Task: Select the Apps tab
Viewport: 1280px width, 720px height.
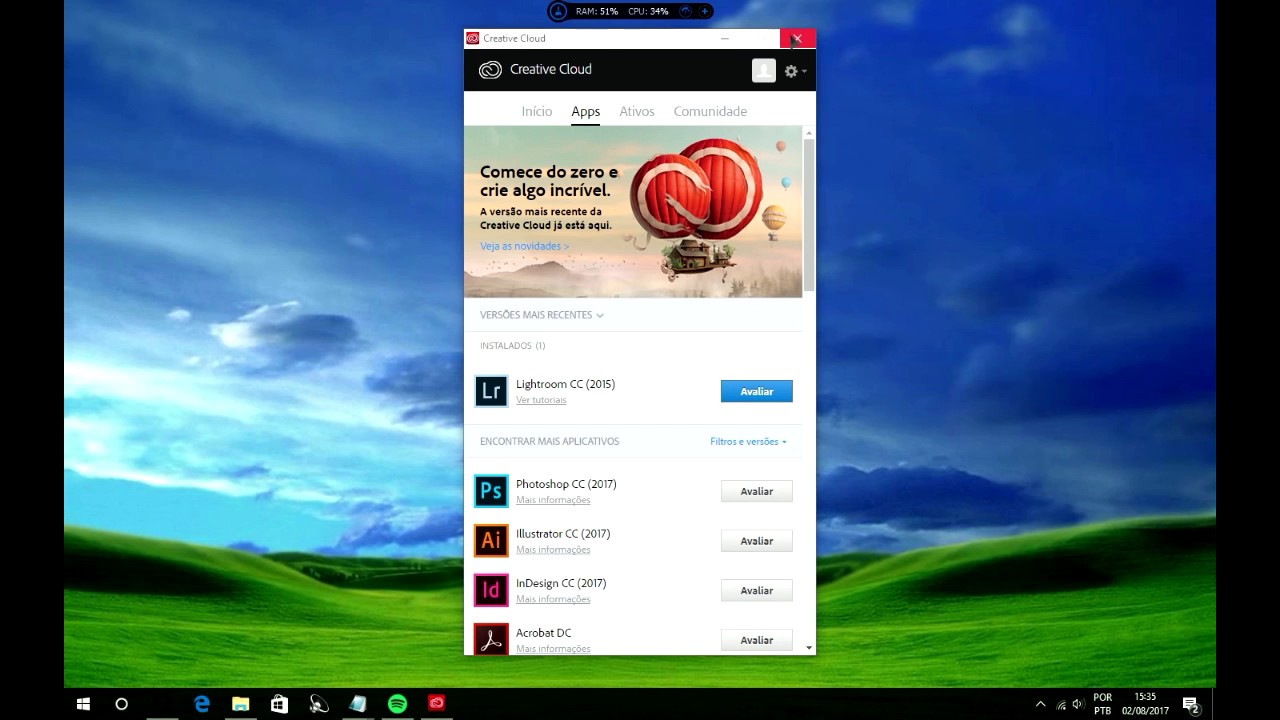Action: click(586, 111)
